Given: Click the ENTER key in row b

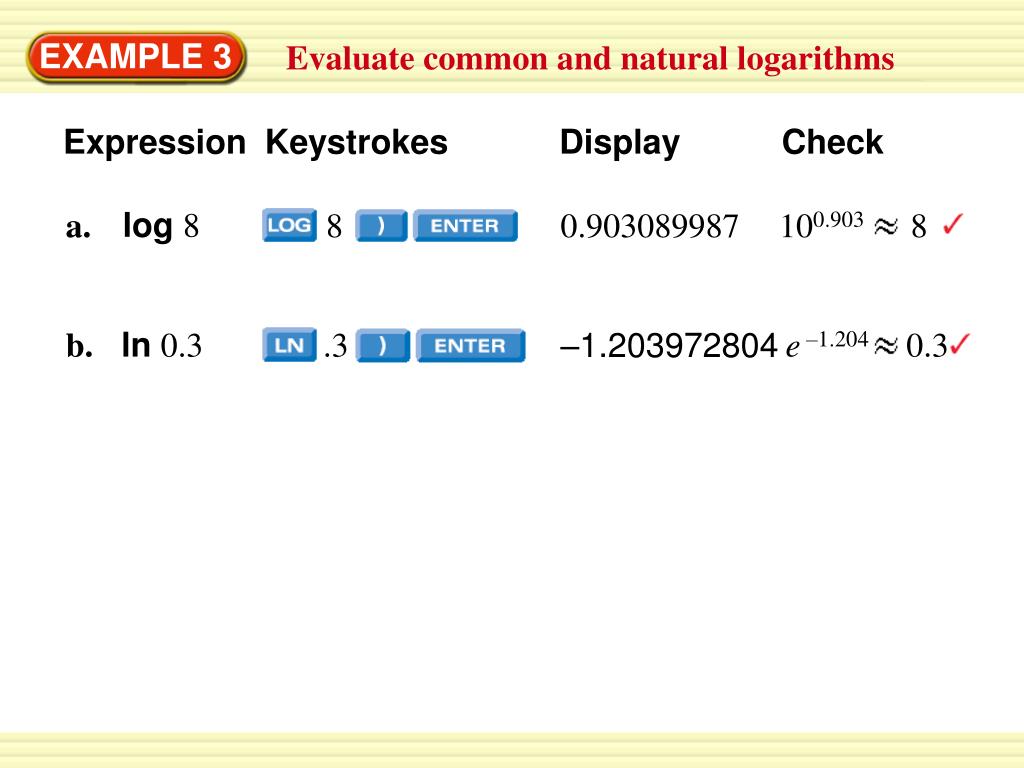Looking at the screenshot, I should (x=471, y=345).
